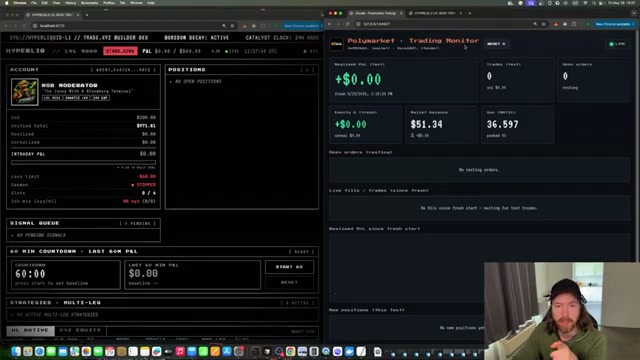Click the STOPPED daemon status

(143, 185)
